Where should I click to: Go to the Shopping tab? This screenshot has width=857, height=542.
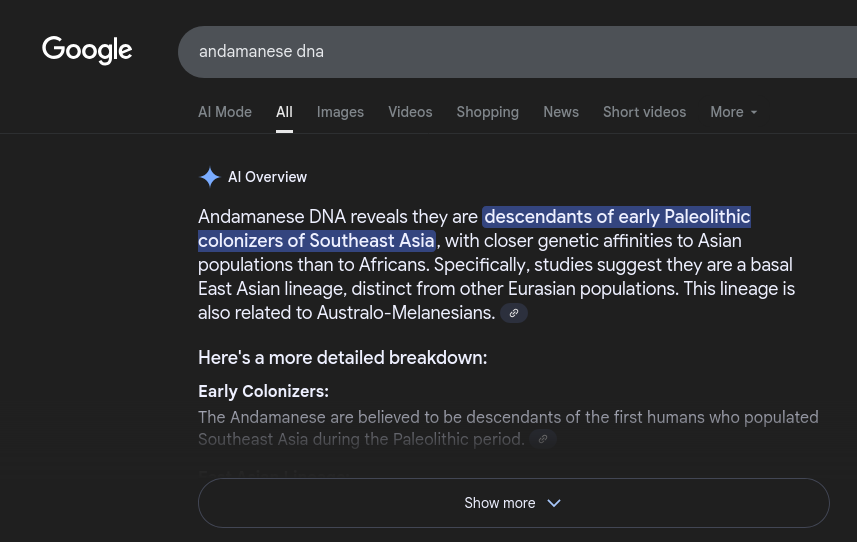(x=488, y=112)
